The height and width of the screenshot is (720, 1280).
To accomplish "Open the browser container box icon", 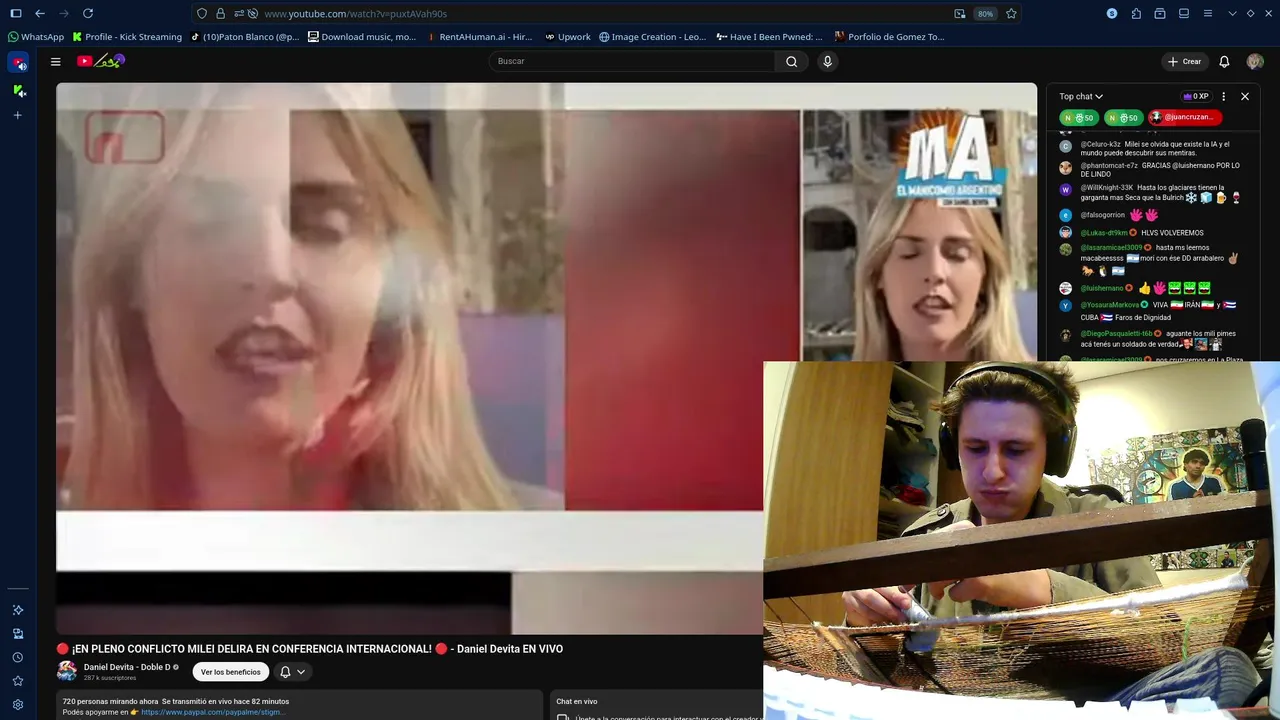I will (x=1160, y=13).
